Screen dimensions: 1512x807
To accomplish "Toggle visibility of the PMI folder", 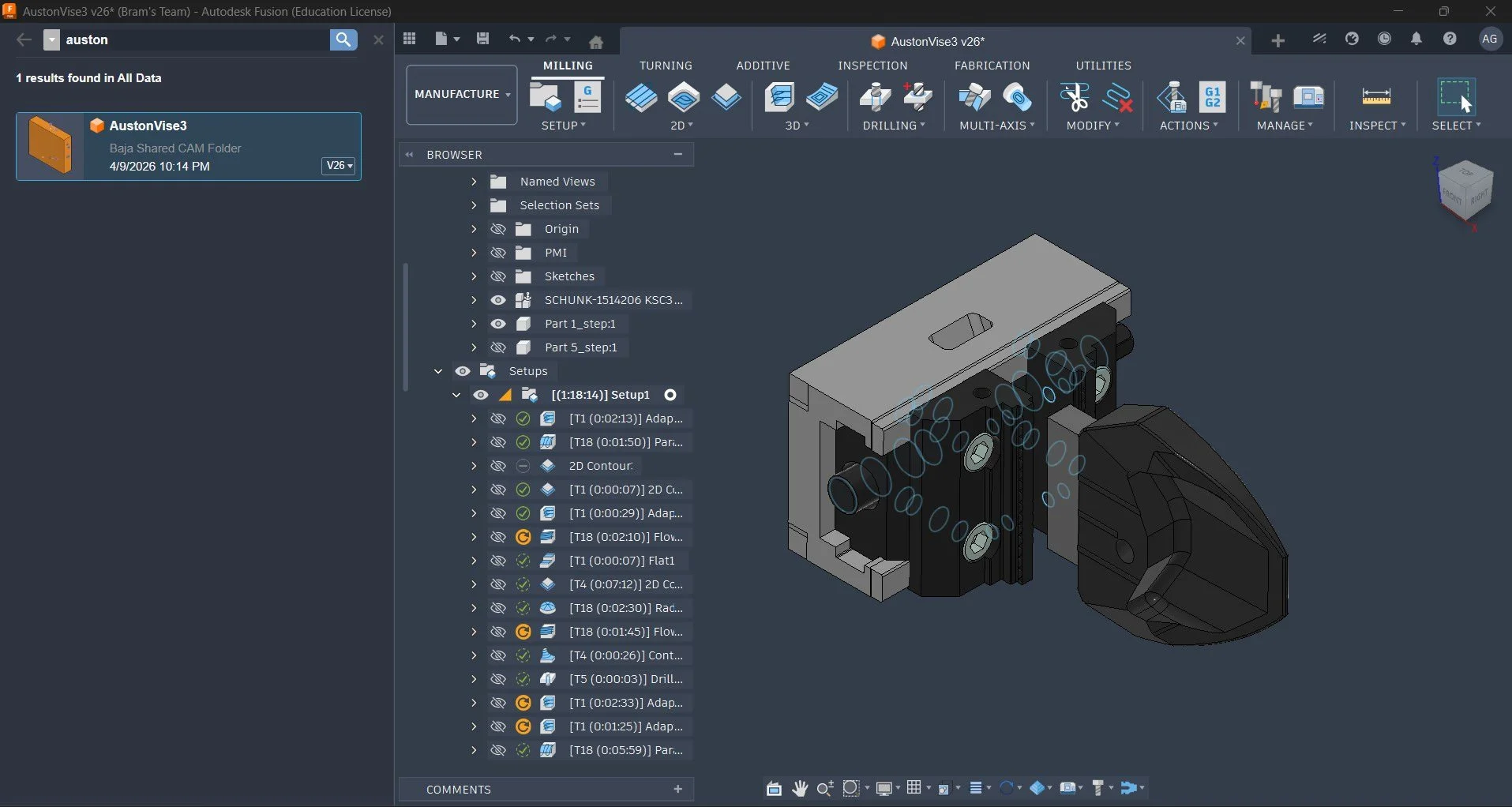I will [498, 253].
